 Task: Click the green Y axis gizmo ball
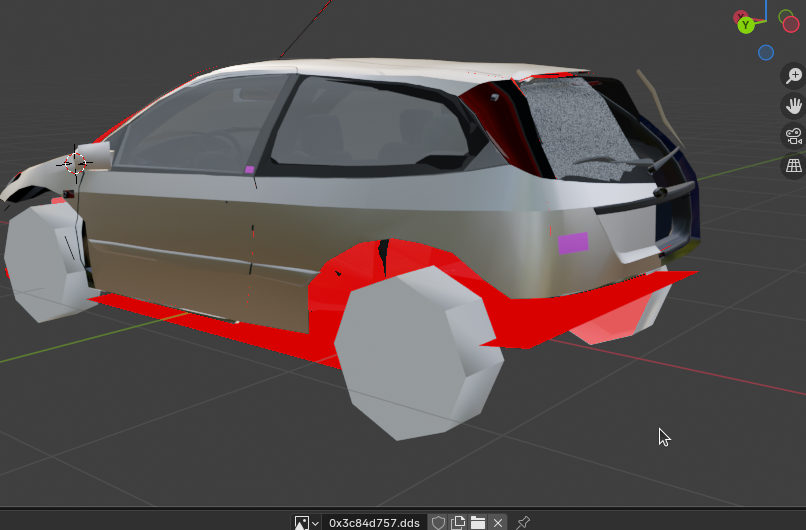click(746, 25)
